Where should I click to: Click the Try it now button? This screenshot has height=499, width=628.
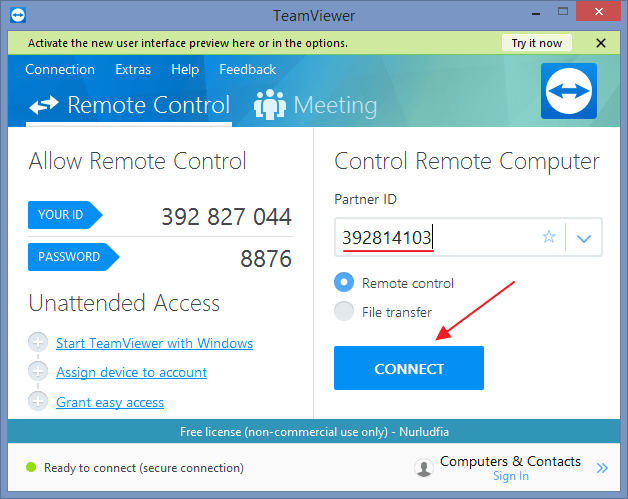(537, 43)
